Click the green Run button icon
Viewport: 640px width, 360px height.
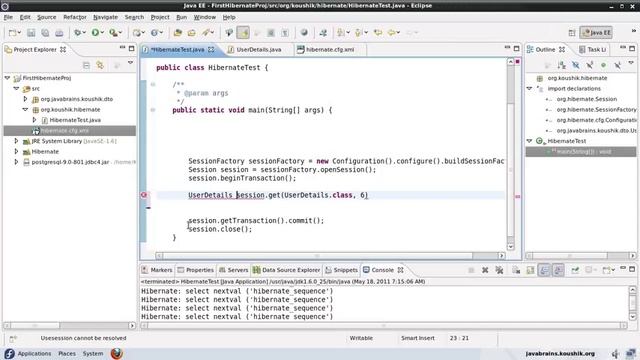pos(95,33)
